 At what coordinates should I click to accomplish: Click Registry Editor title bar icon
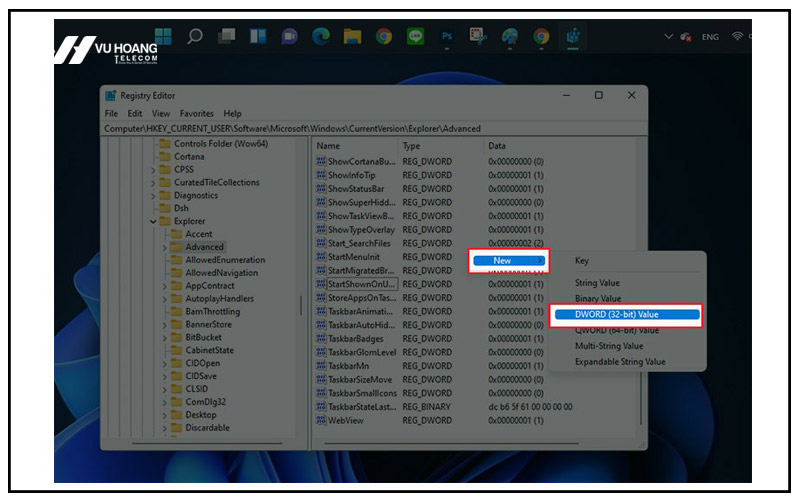[x=111, y=95]
